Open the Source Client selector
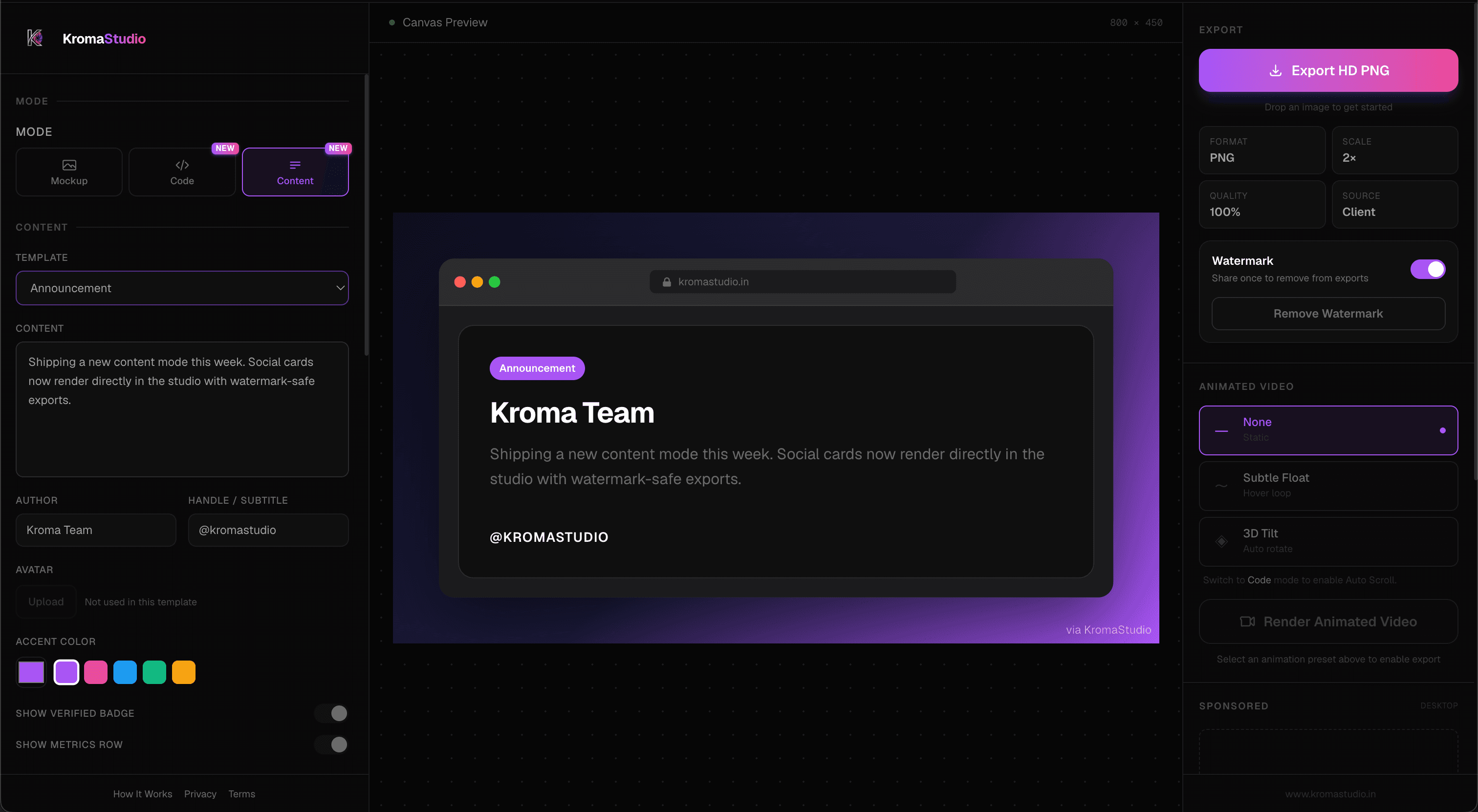The image size is (1478, 812). pyautogui.click(x=1394, y=204)
